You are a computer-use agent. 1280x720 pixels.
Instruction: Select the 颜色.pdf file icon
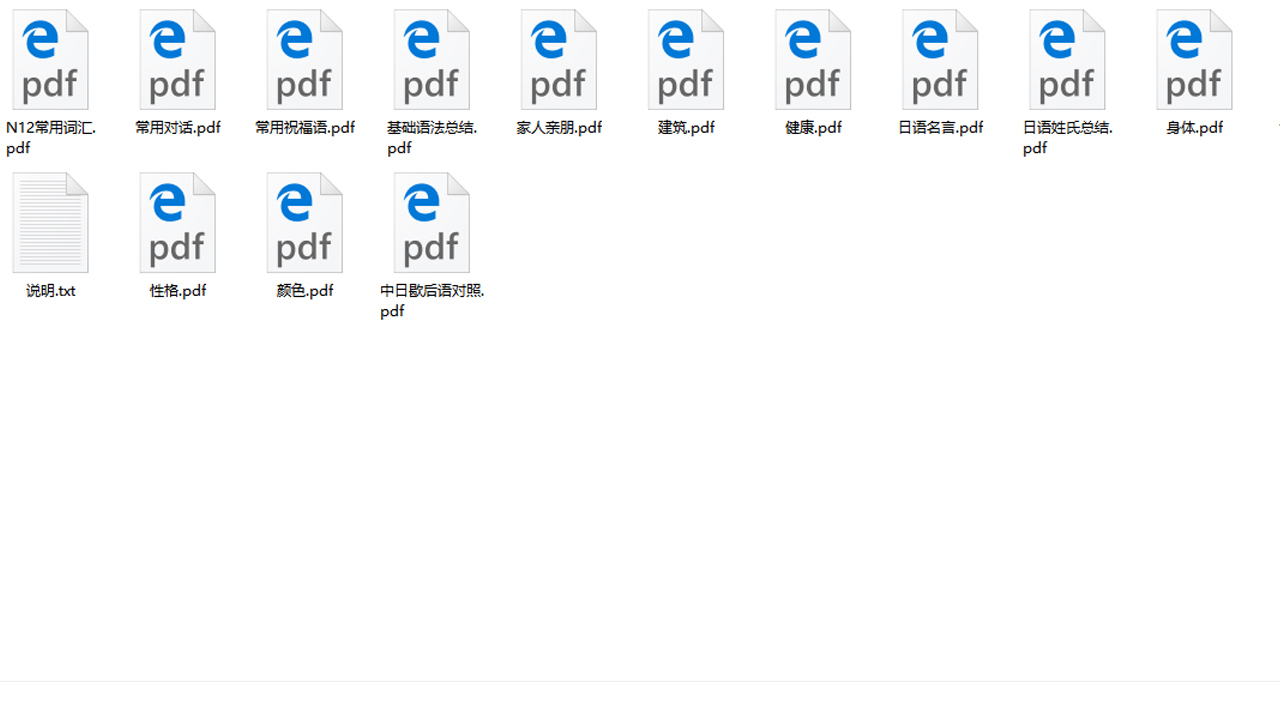coord(305,221)
